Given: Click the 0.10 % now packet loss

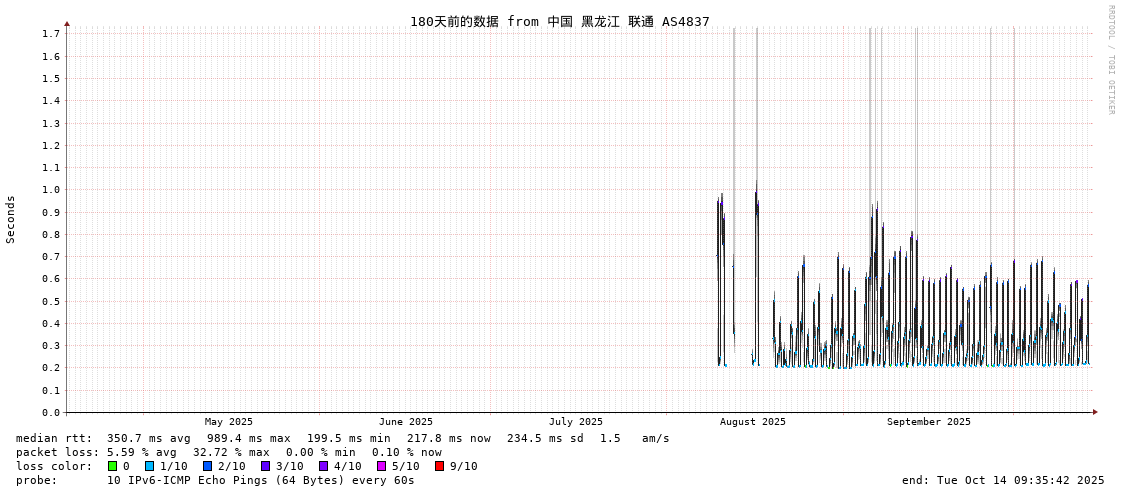Looking at the screenshot, I should click(406, 453).
